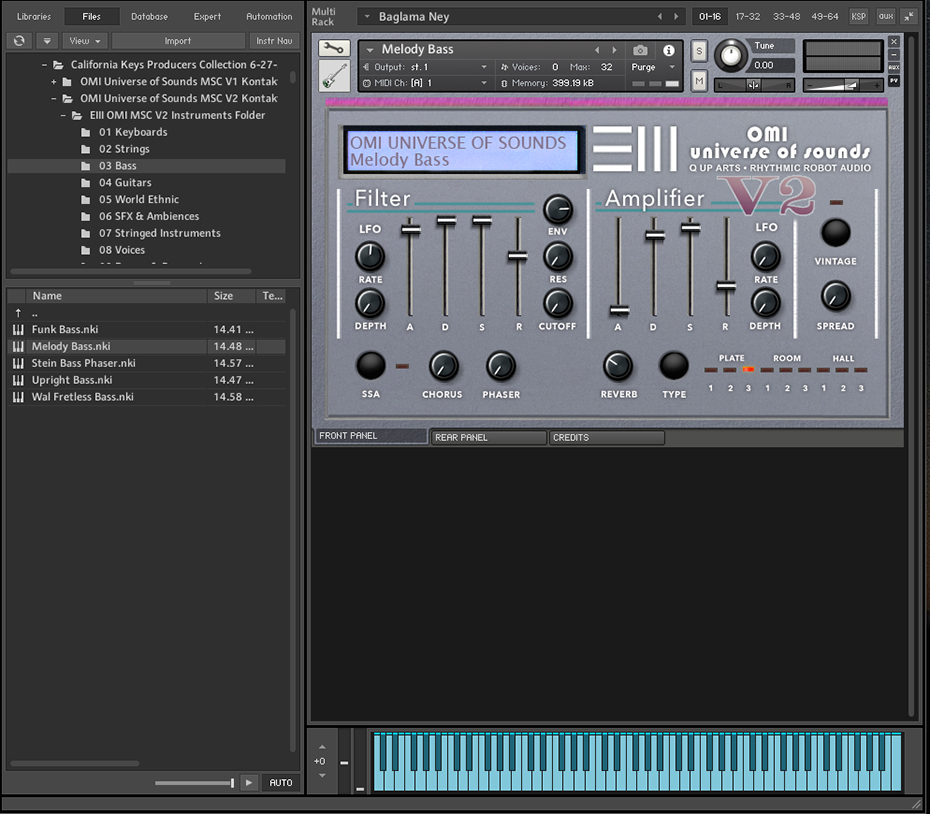930x814 pixels.
Task: Show rack page 33-48
Action: pos(786,17)
